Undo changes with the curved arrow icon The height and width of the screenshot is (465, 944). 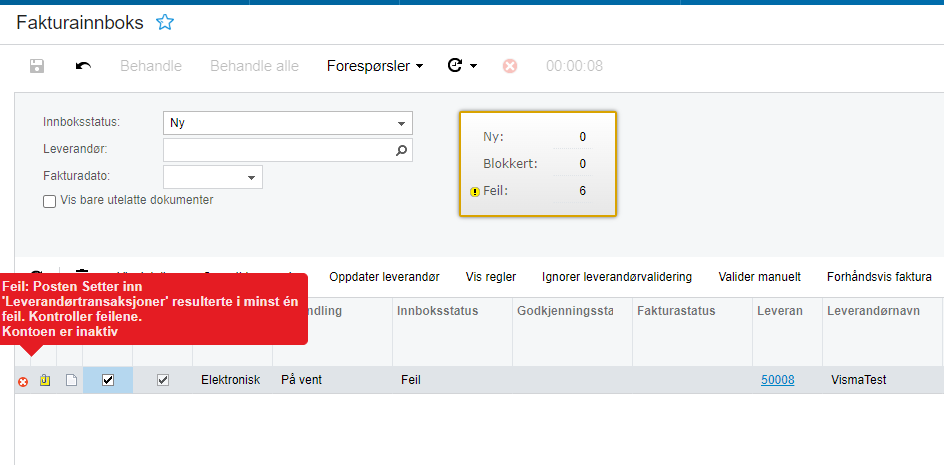coord(83,66)
